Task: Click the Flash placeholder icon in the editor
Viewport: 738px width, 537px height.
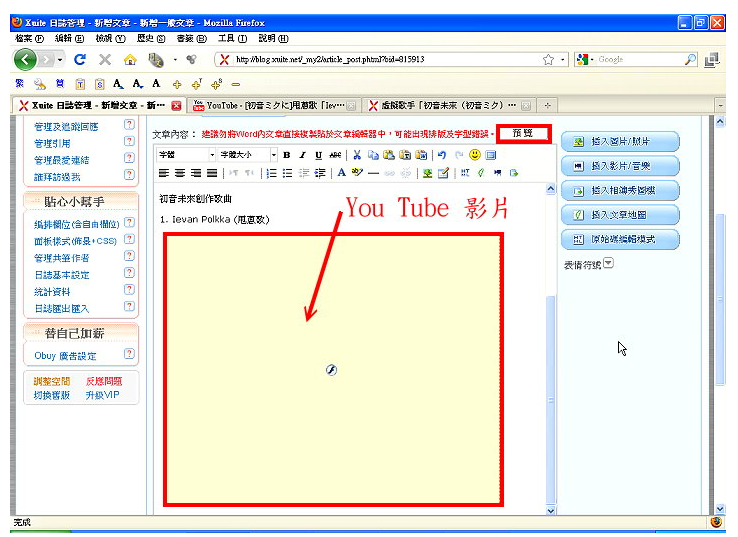Action: [x=331, y=370]
